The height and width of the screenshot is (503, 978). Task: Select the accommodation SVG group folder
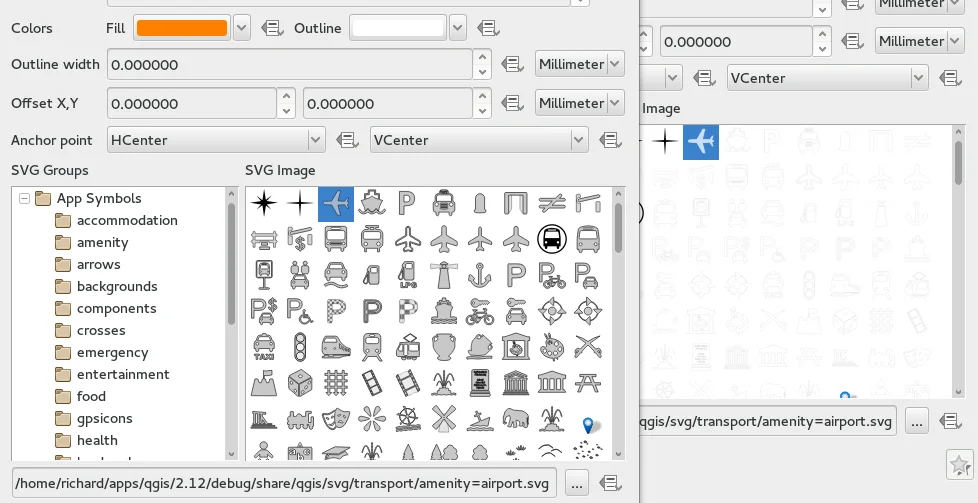coord(127,221)
